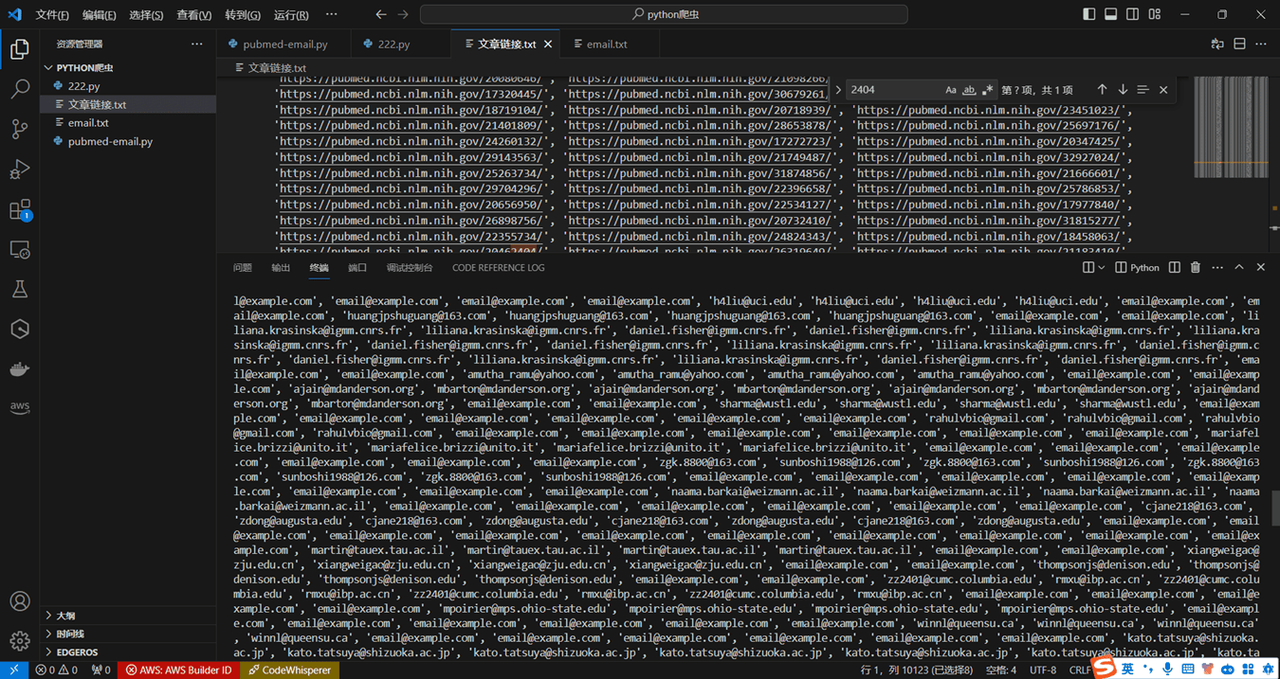
Task: Open terminal panel more actions
Action: [x=1216, y=268]
